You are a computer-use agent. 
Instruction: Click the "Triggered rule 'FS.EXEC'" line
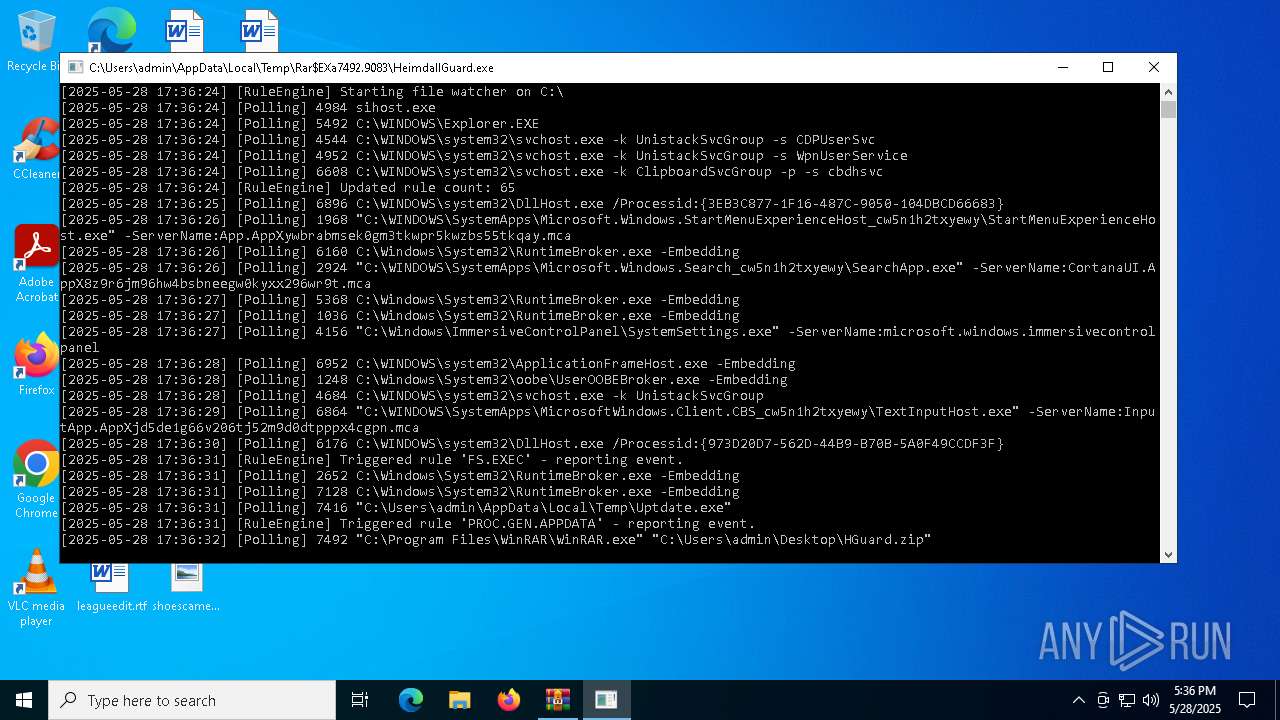[372, 460]
